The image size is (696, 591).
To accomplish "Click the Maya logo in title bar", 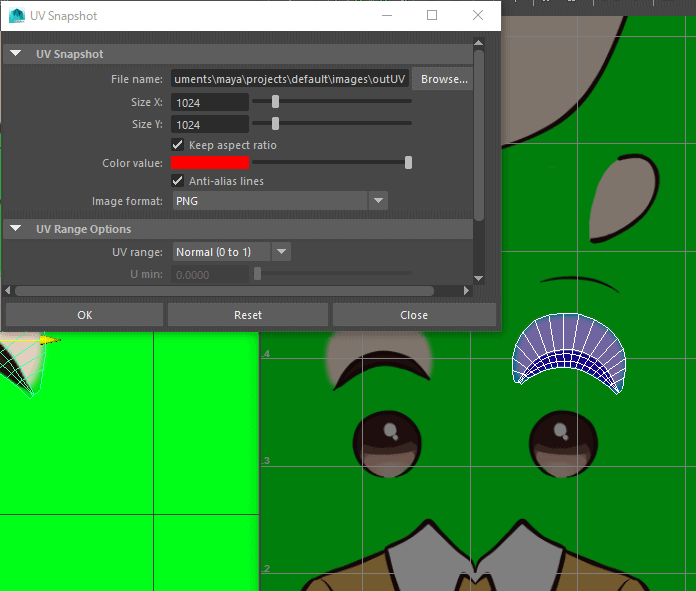I will tap(16, 16).
